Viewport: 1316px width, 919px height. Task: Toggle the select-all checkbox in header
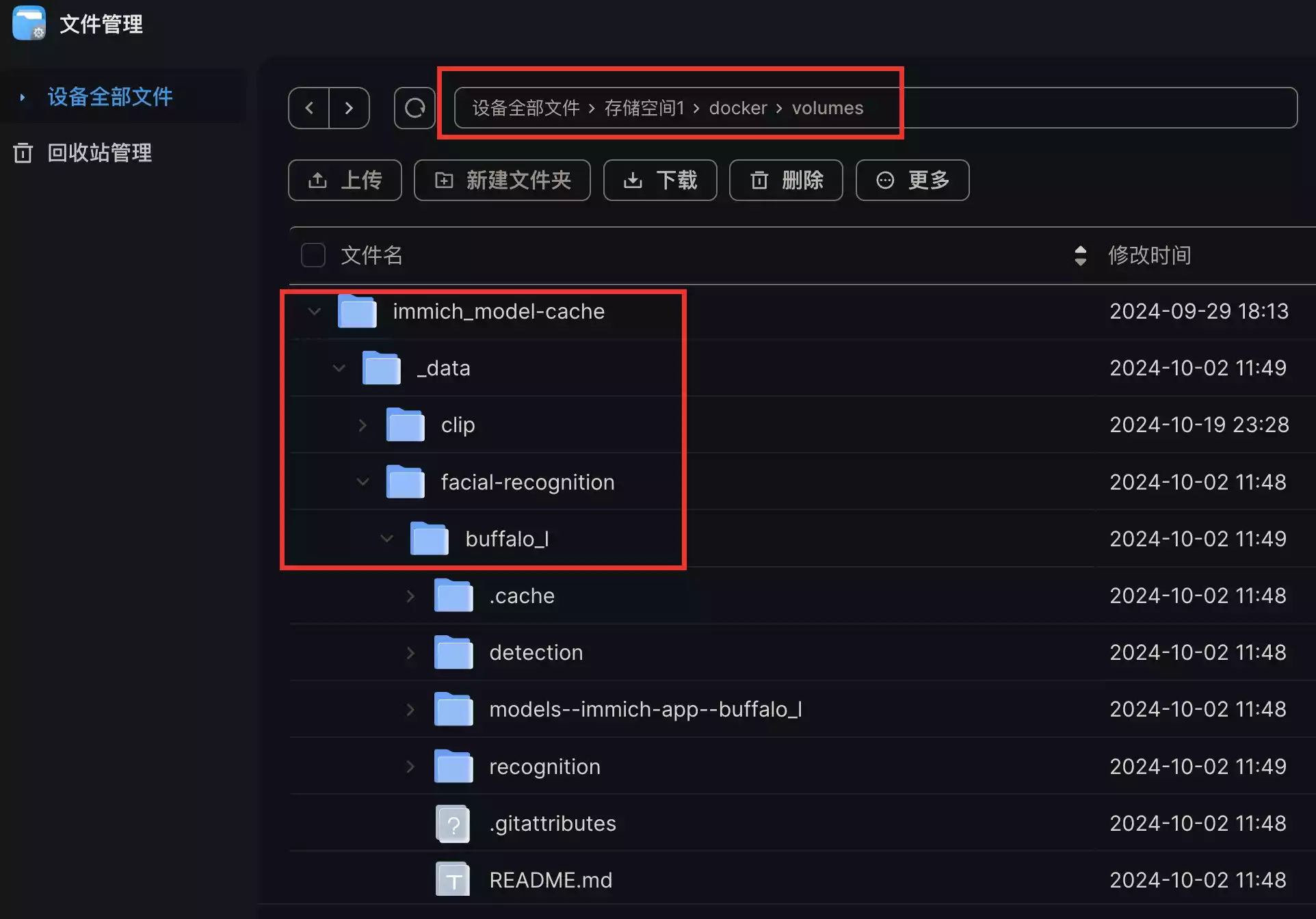(313, 255)
